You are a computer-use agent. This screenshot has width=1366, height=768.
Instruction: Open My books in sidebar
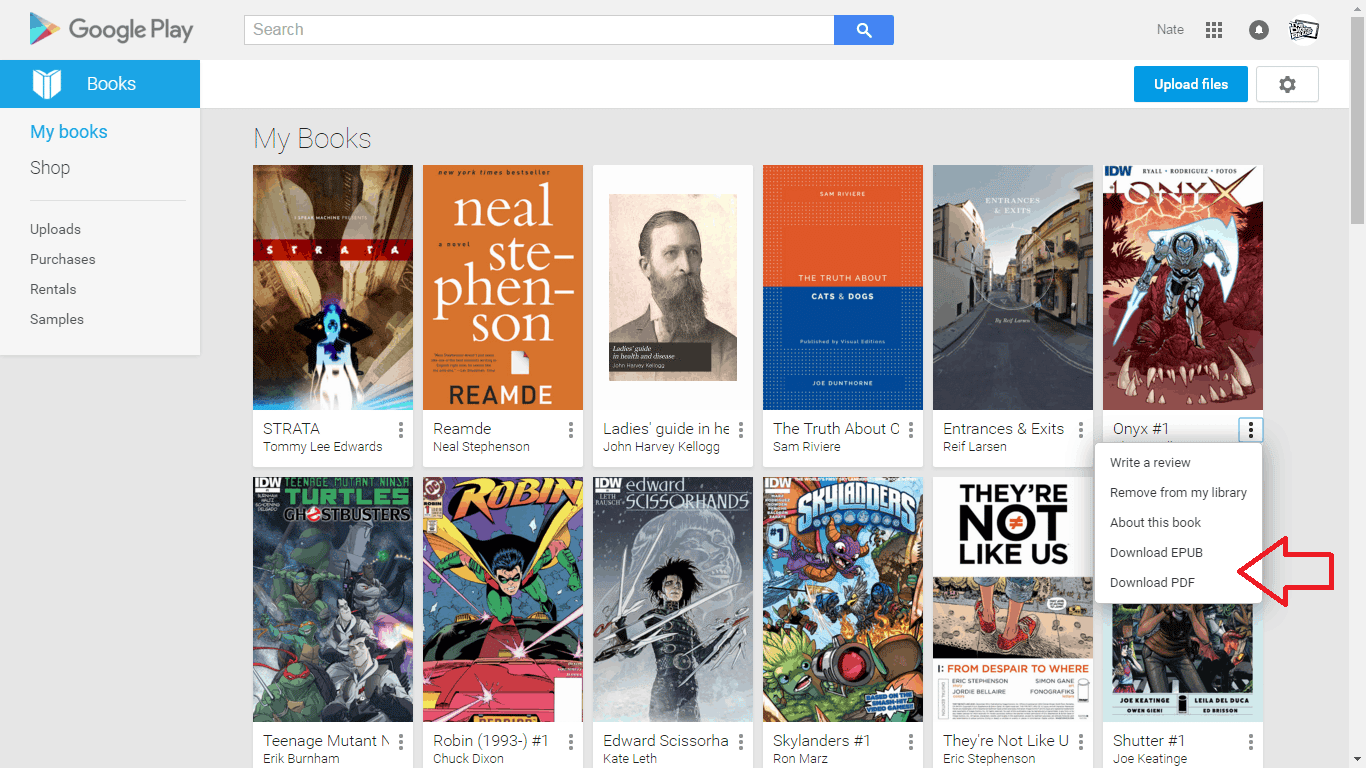click(x=69, y=132)
